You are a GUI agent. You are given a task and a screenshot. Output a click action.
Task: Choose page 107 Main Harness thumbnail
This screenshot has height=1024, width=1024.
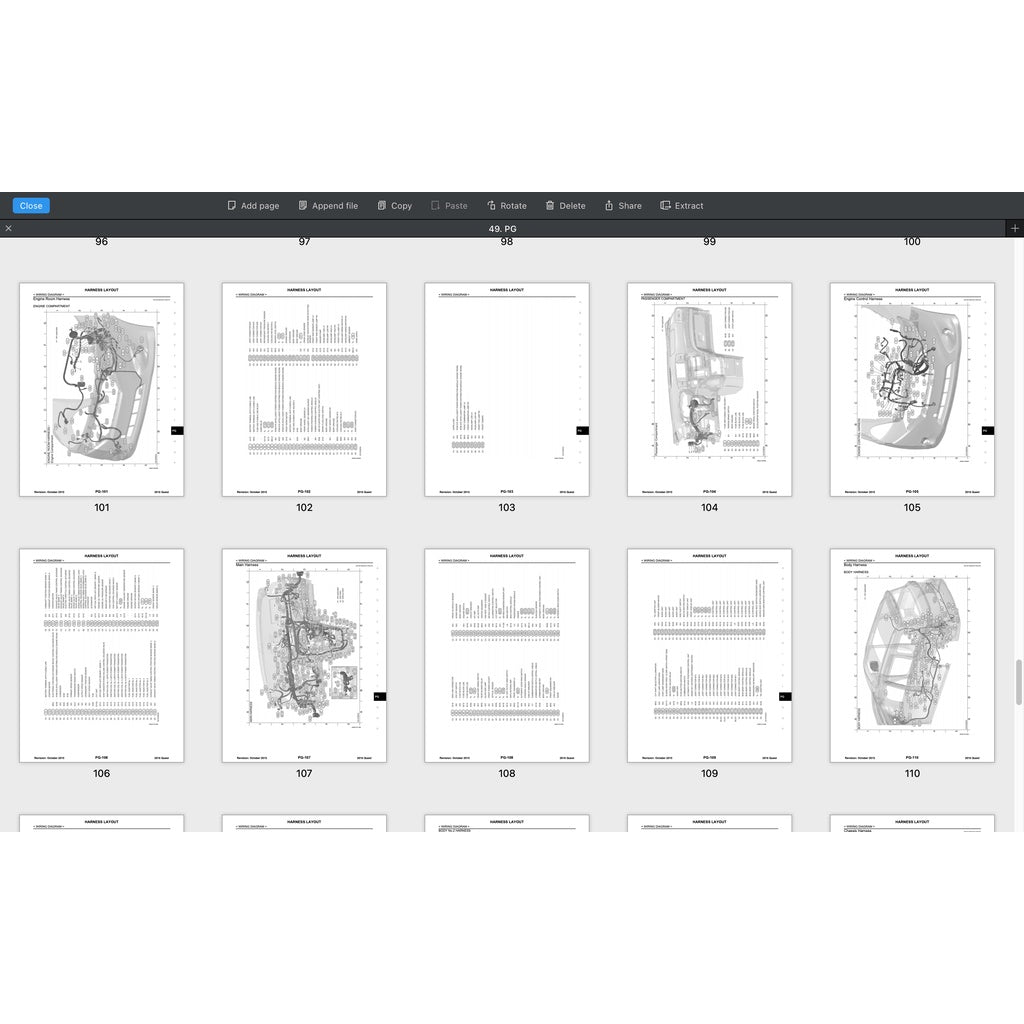coord(304,655)
